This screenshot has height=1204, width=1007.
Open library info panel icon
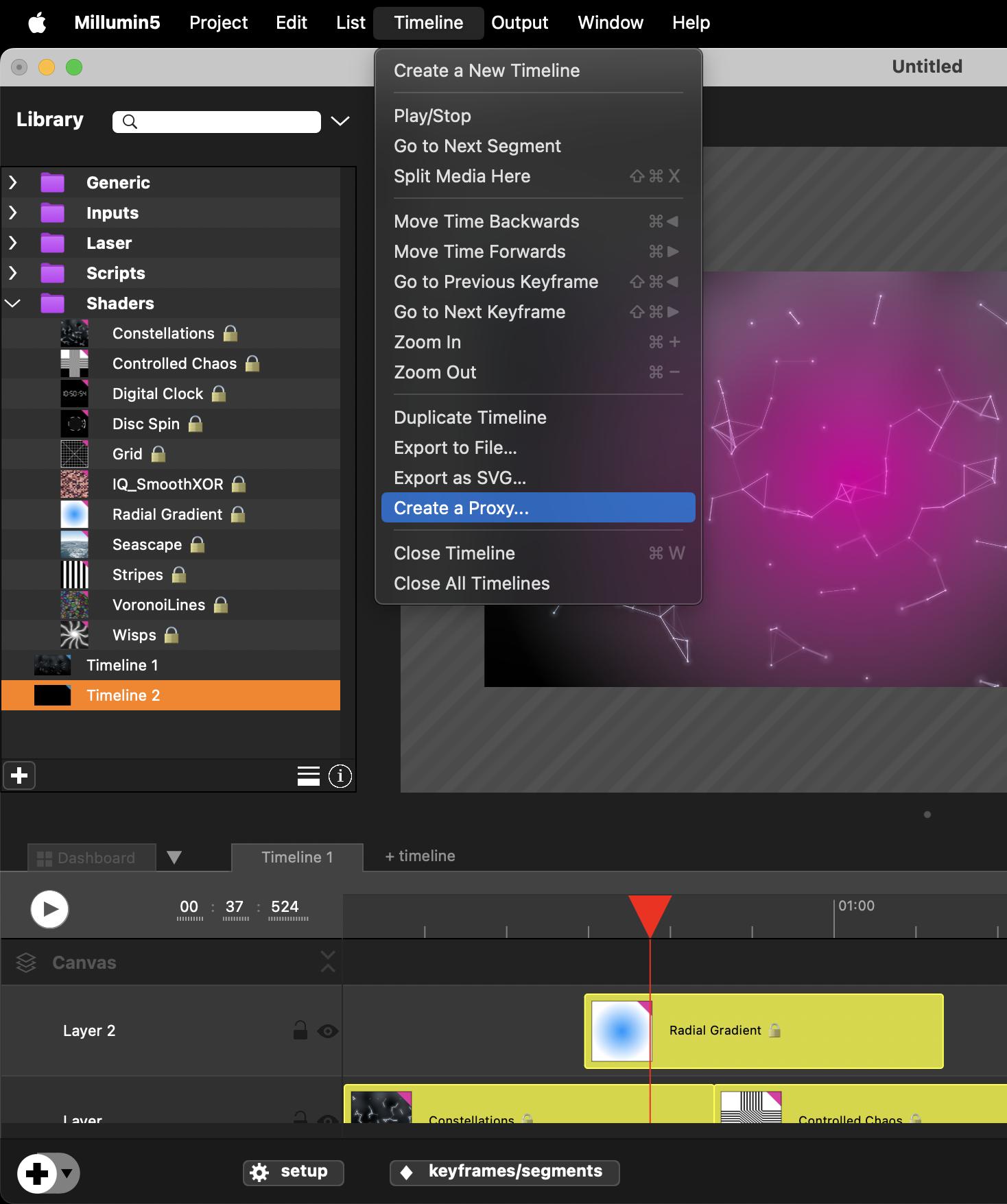[x=340, y=776]
